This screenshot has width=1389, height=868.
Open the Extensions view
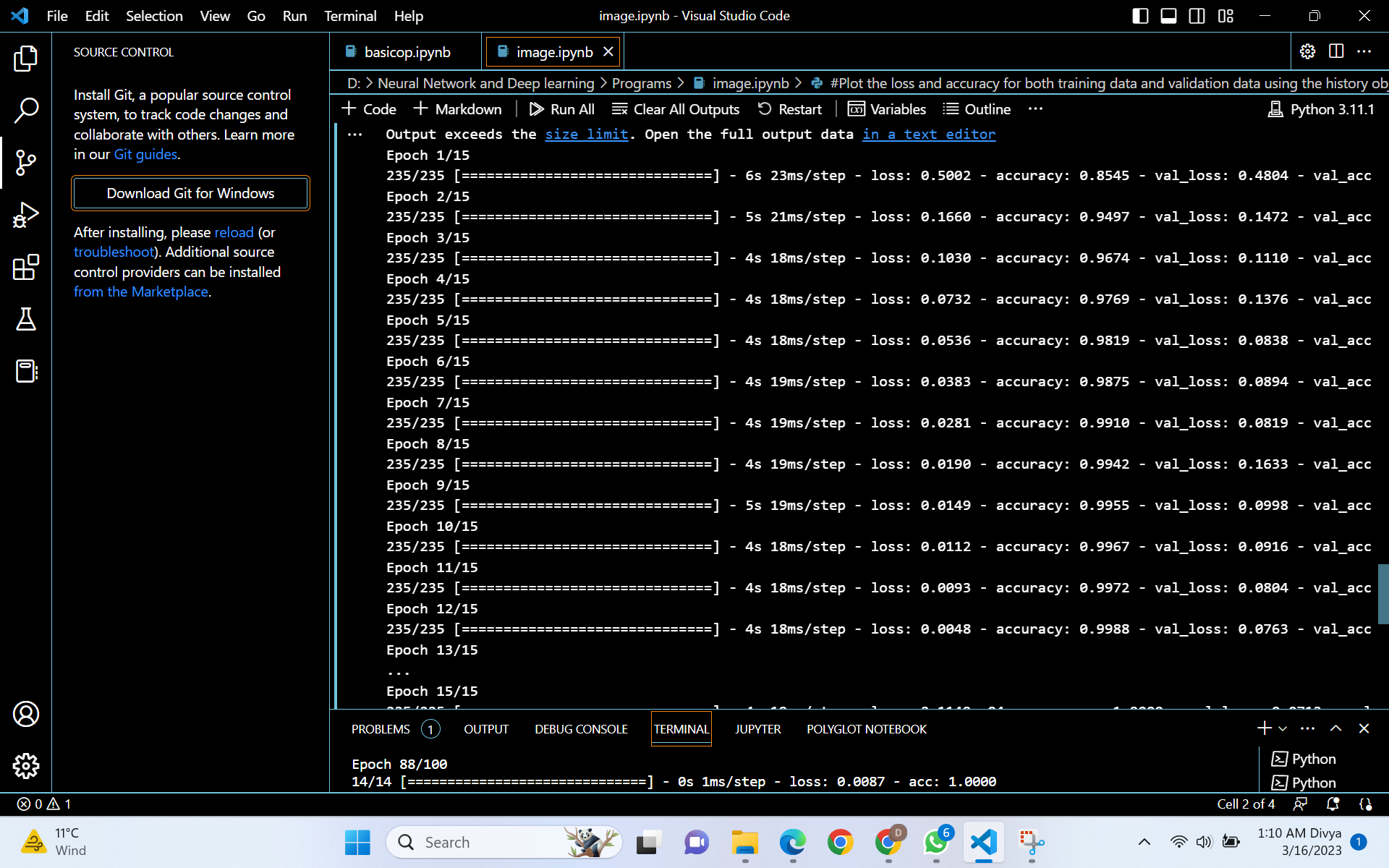(27, 268)
